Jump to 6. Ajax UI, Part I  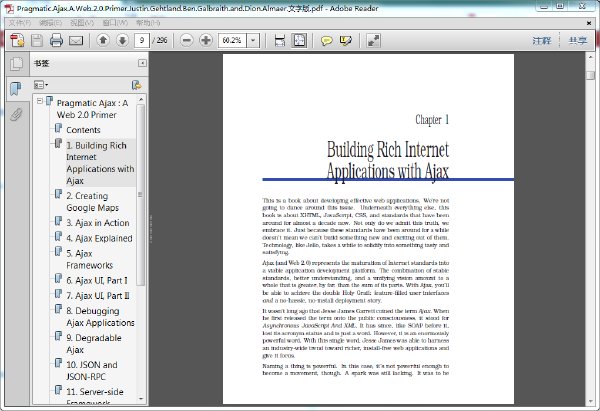(97, 281)
